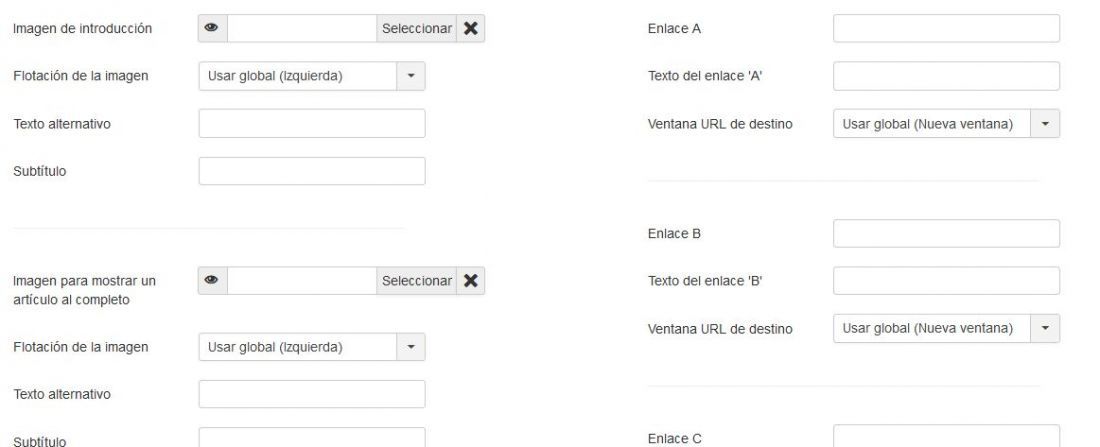Click the full article image path field
1100x447 pixels.
coord(302,281)
